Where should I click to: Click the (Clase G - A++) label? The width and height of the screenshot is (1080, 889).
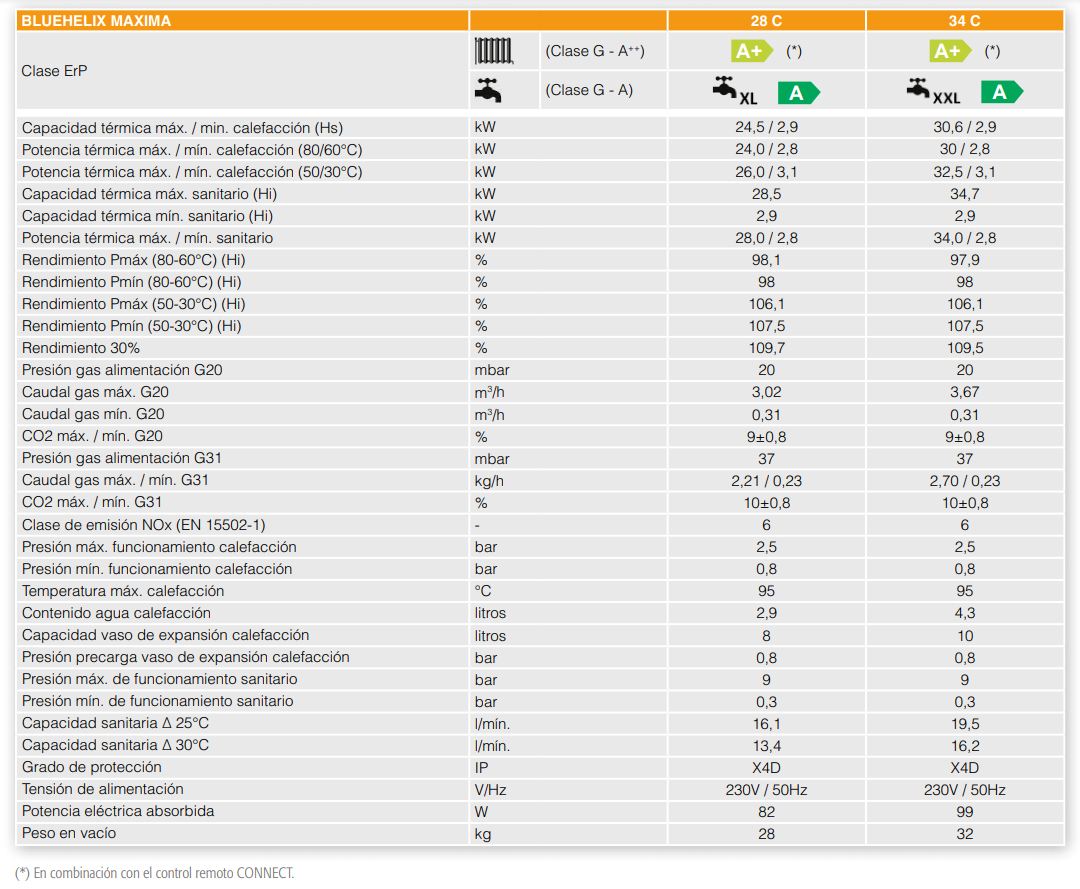[595, 51]
